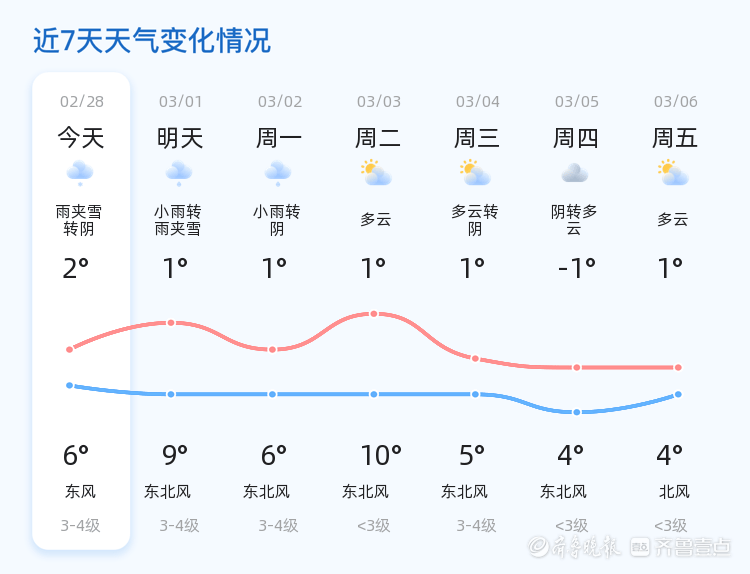Screen dimensions: 750x574
Task: Click tomorrow's rain weather icon
Action: pyautogui.click(x=179, y=173)
